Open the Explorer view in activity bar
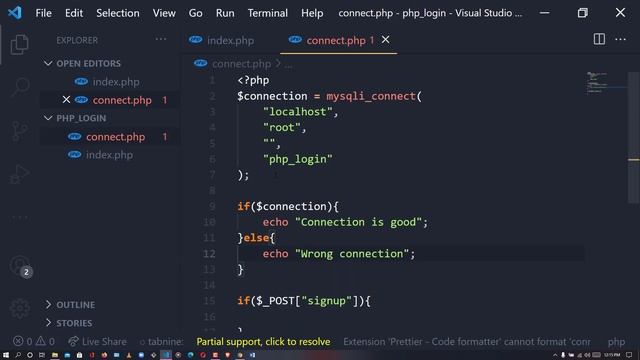Image resolution: width=640 pixels, height=360 pixels. 19,44
